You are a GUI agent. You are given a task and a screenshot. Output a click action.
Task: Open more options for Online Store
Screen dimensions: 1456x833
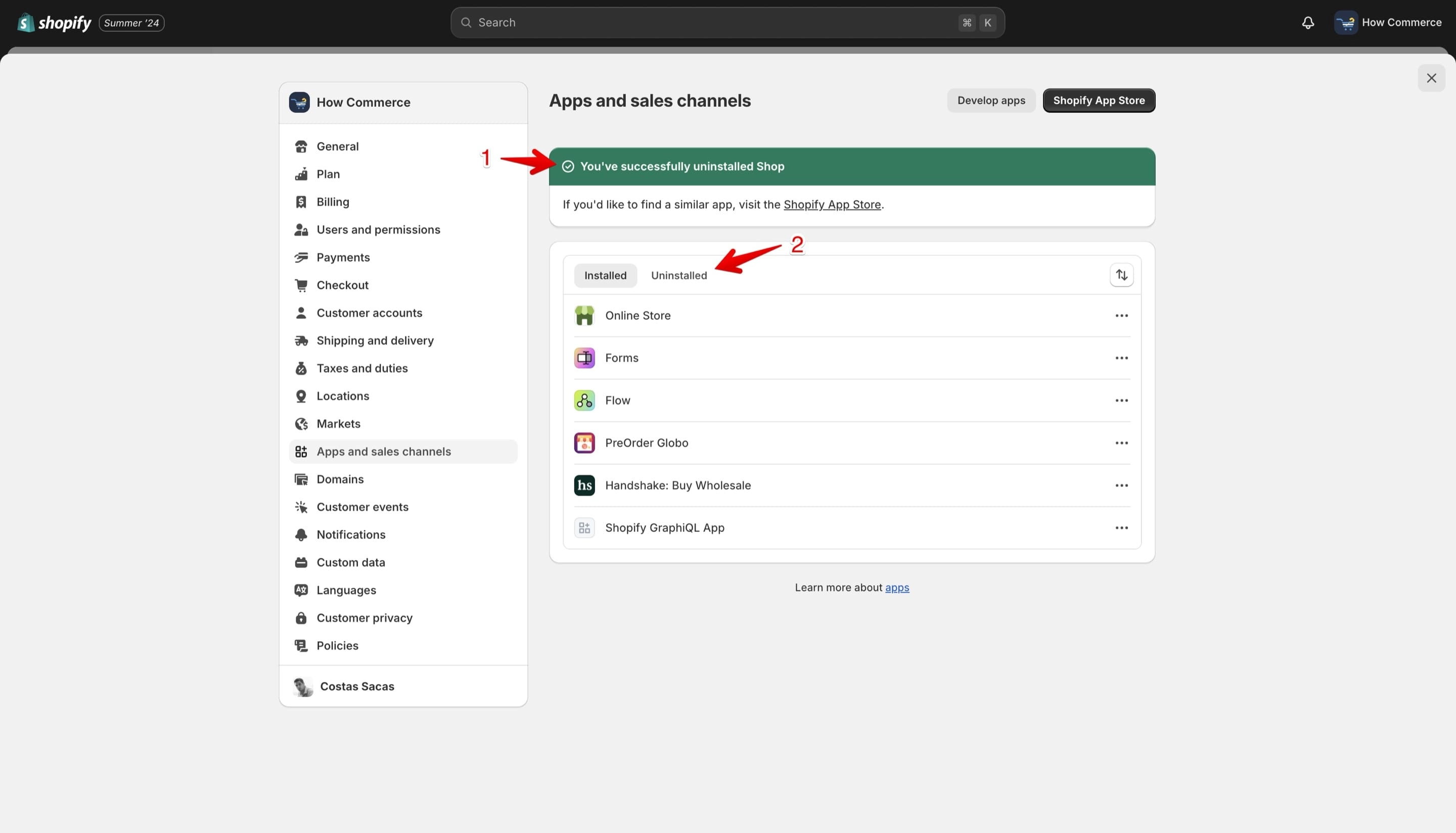pos(1121,315)
